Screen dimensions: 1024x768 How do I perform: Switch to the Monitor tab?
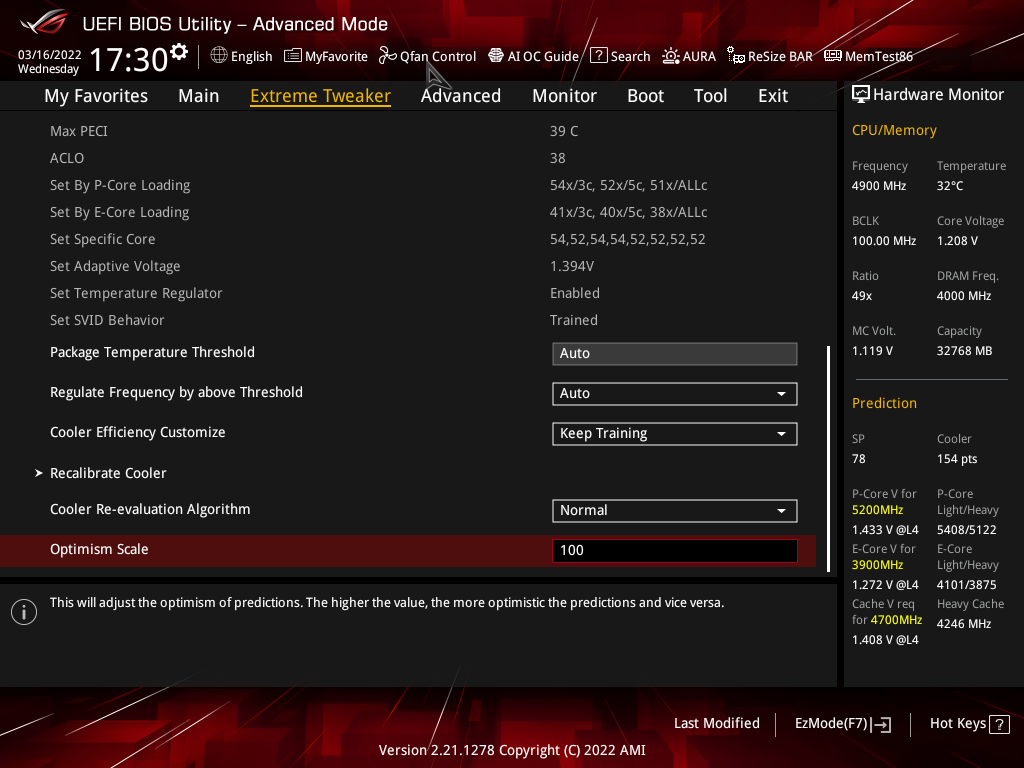(x=564, y=96)
